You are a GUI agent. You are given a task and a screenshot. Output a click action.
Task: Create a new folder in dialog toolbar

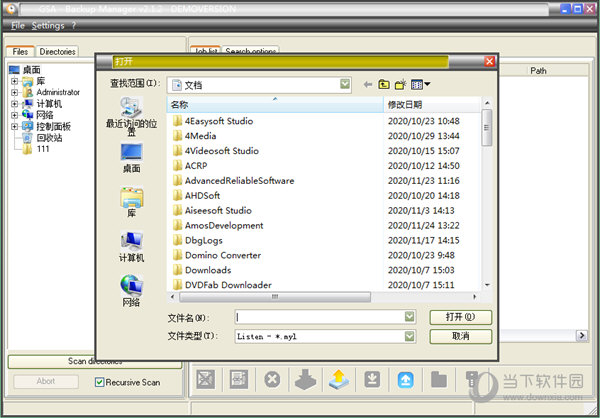tap(400, 85)
